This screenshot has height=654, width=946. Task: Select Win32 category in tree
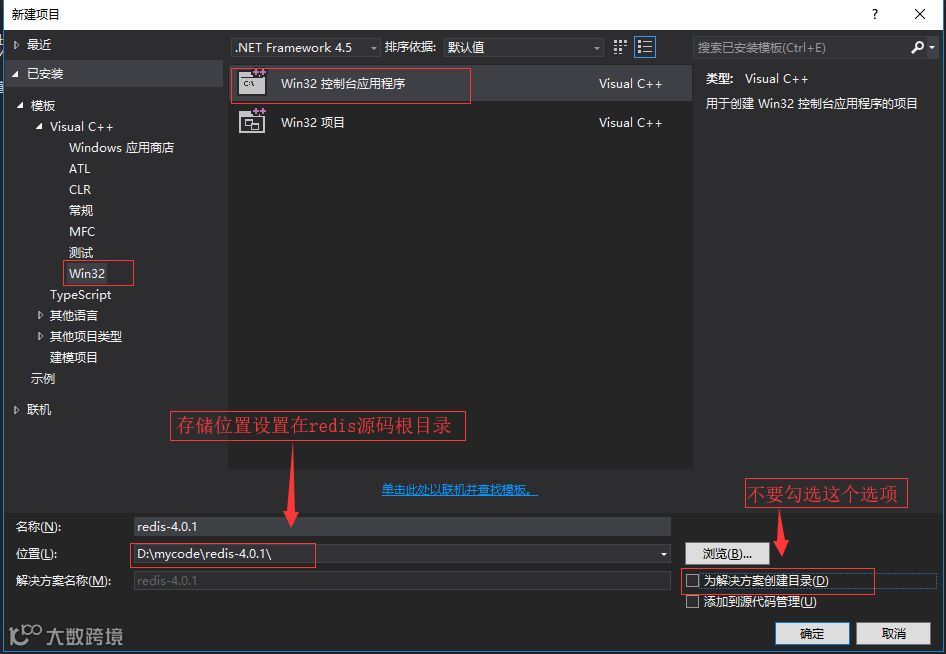pos(87,273)
